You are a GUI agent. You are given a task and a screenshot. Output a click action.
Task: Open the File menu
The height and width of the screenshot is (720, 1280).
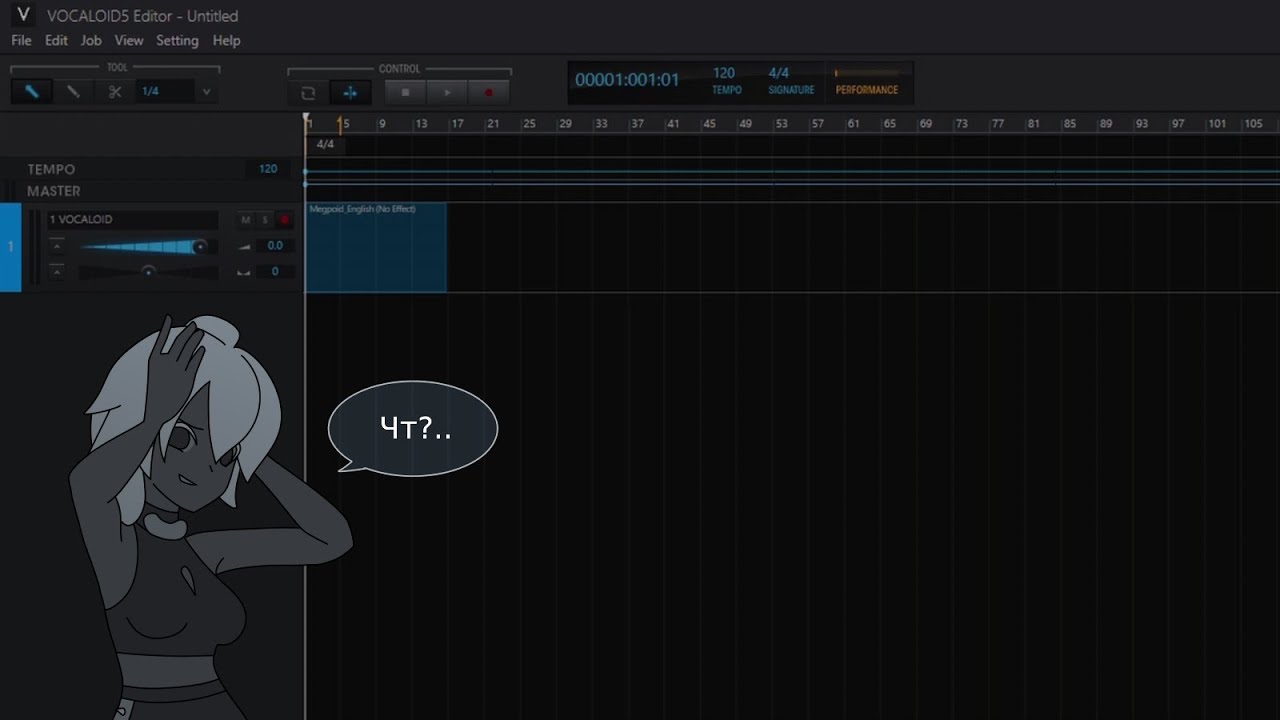pyautogui.click(x=21, y=41)
